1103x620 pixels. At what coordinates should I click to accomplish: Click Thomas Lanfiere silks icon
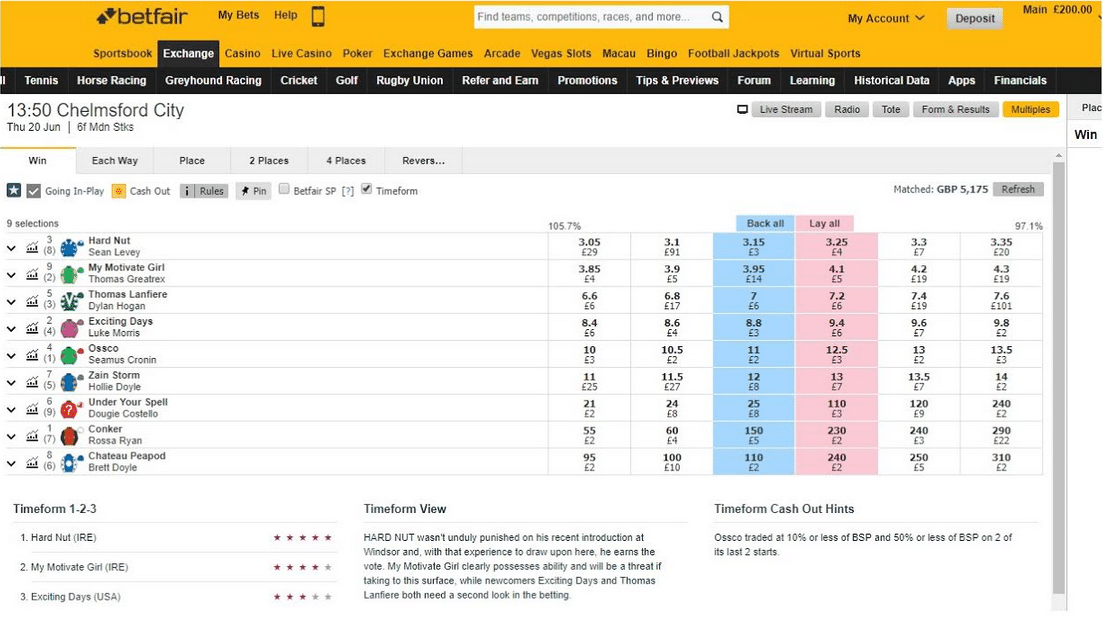(70, 300)
